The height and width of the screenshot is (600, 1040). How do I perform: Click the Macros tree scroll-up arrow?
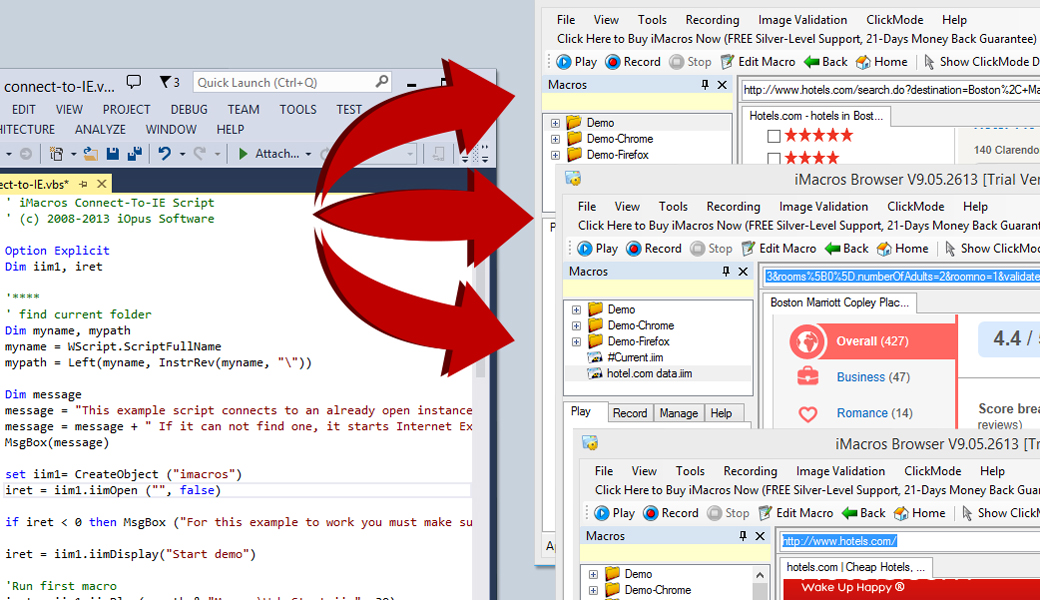760,575
